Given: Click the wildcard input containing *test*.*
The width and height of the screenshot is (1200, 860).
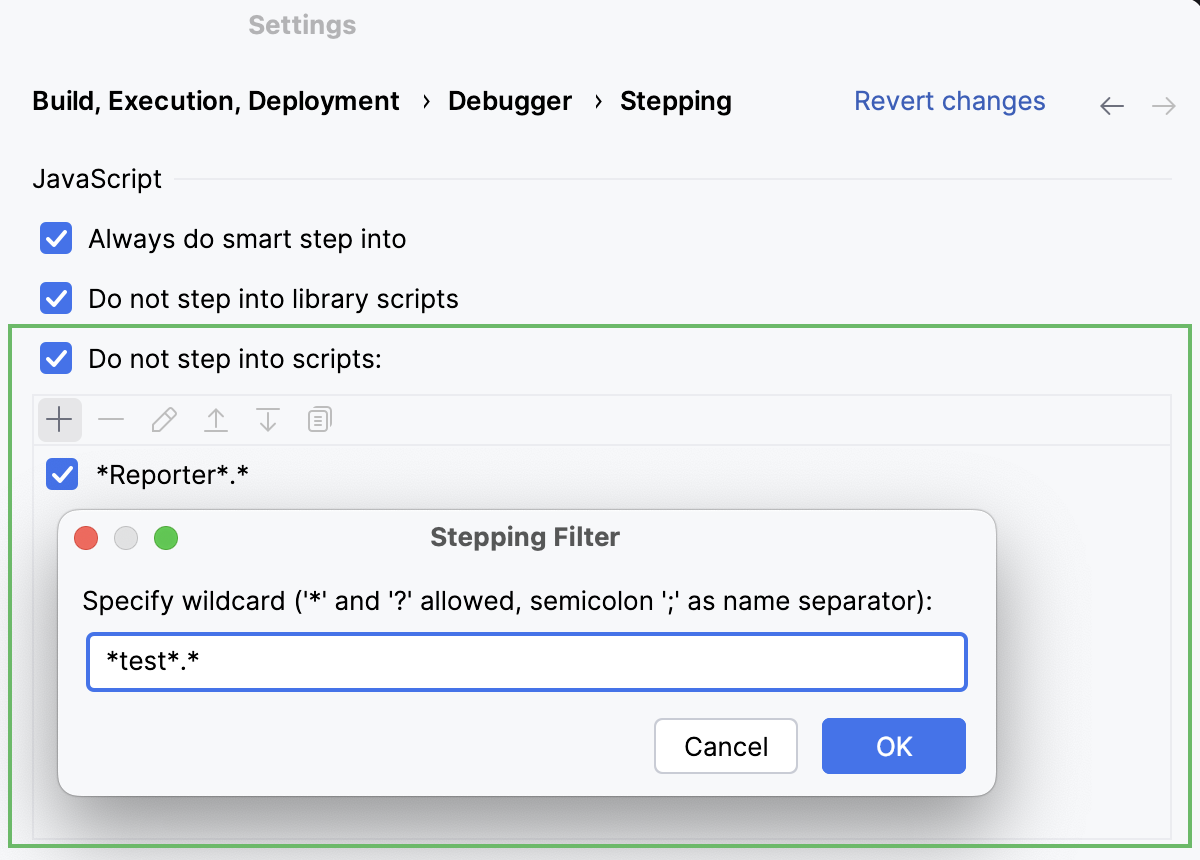Looking at the screenshot, I should coord(527,661).
